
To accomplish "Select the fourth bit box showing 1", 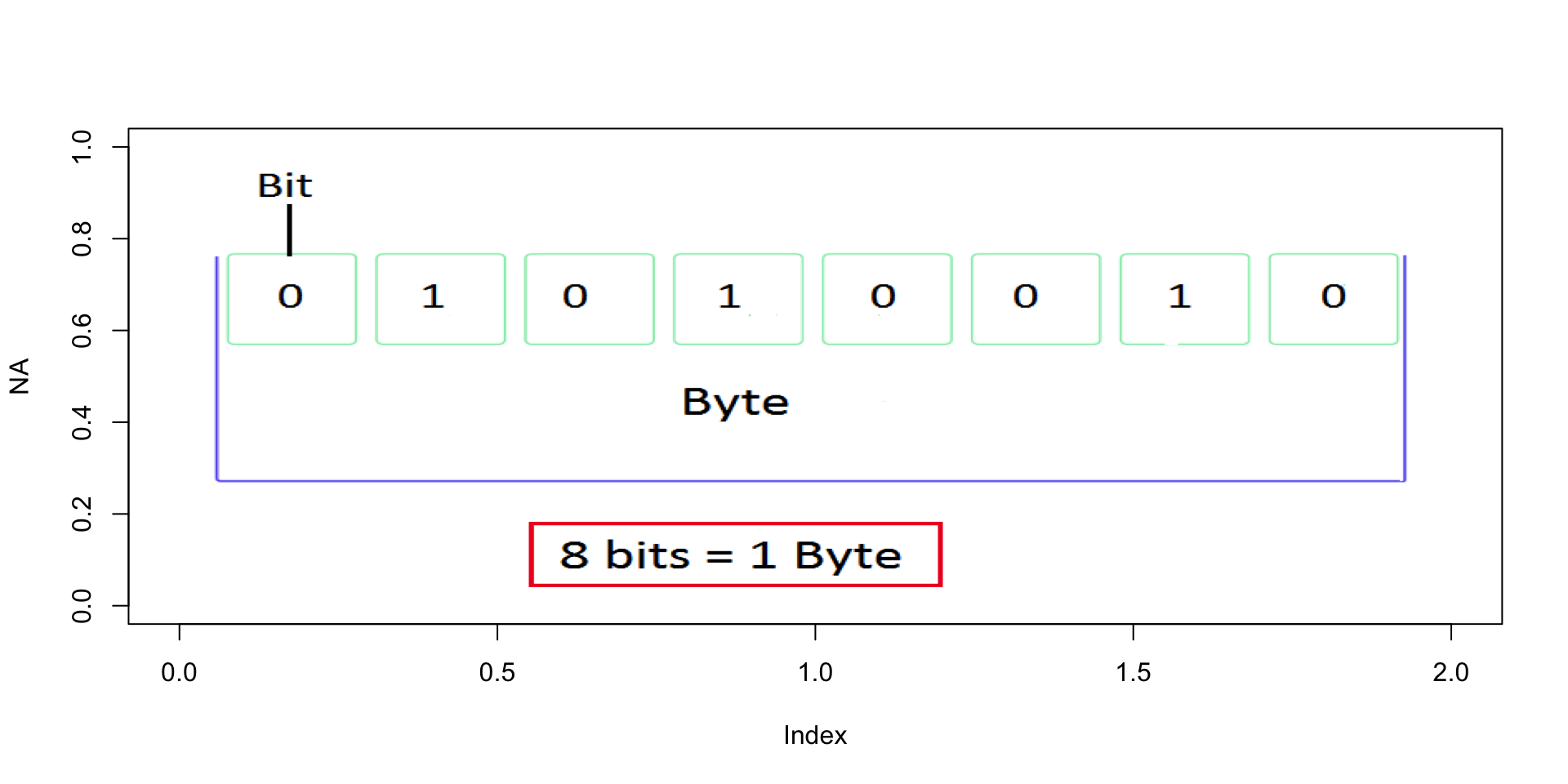I will click(737, 299).
